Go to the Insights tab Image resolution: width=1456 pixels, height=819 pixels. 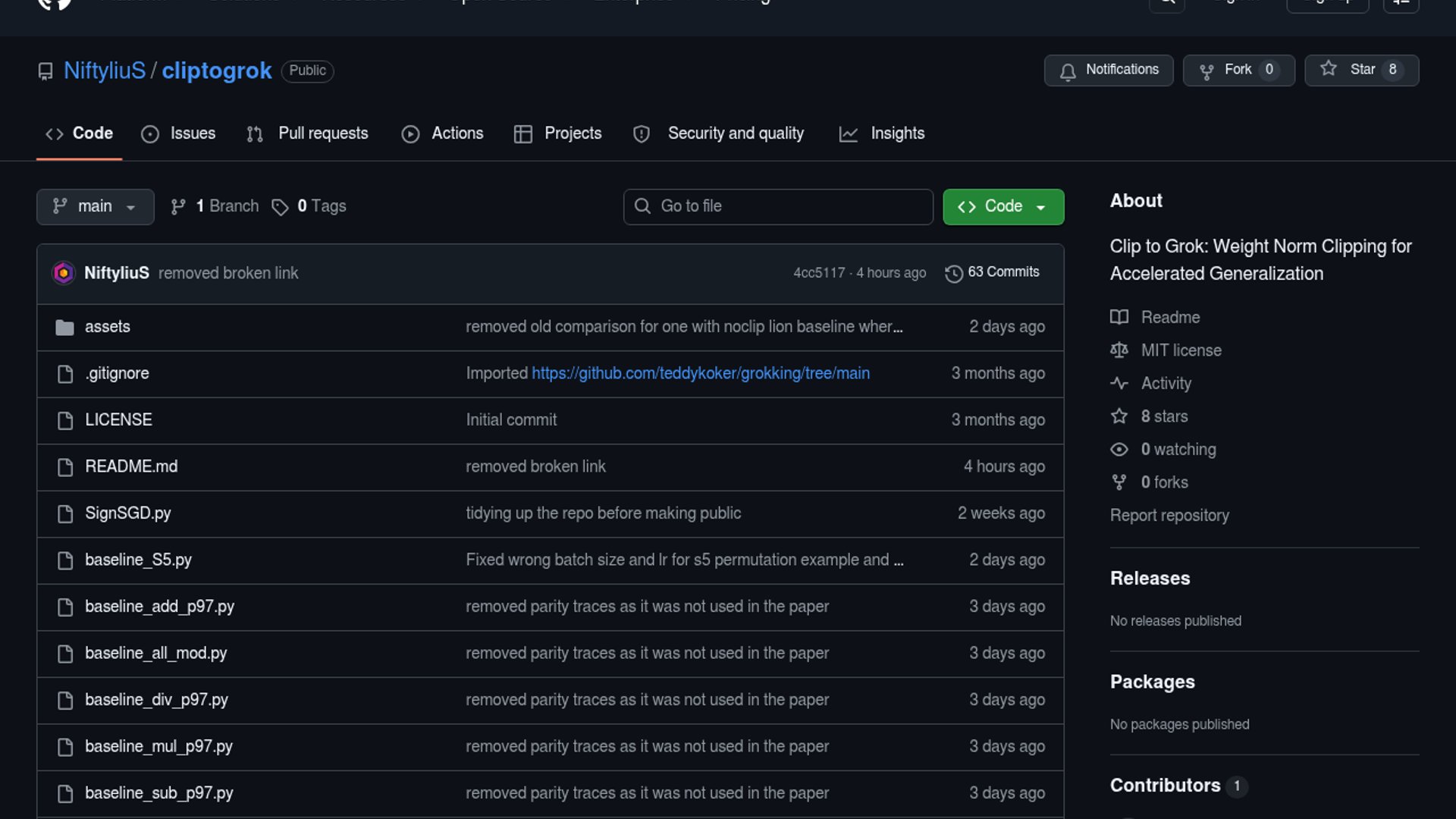point(882,133)
